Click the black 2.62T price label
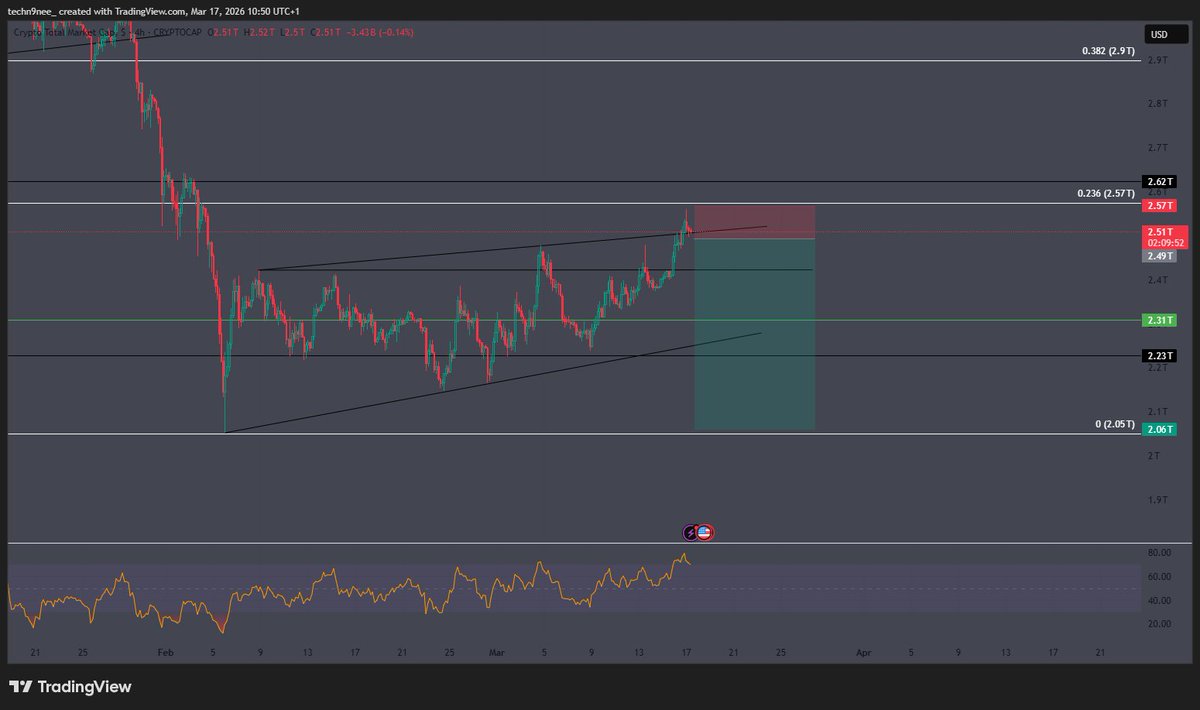1200x710 pixels. coord(1159,182)
